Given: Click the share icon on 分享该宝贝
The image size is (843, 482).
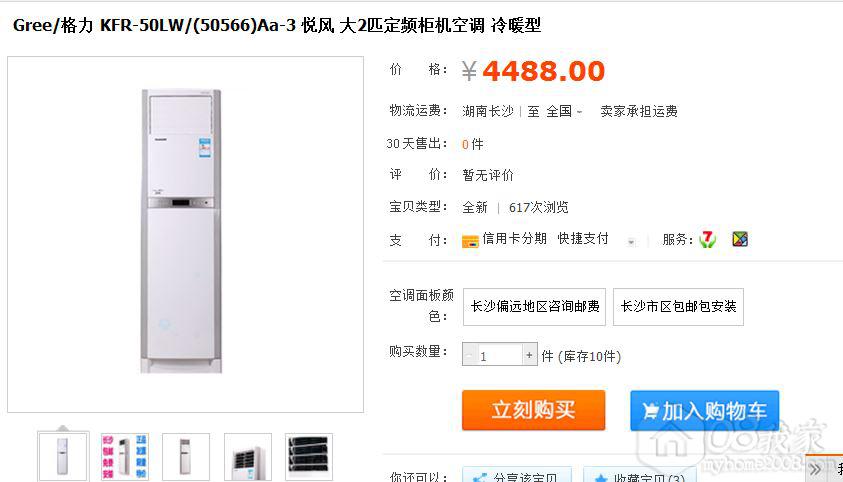Looking at the screenshot, I should [x=479, y=478].
